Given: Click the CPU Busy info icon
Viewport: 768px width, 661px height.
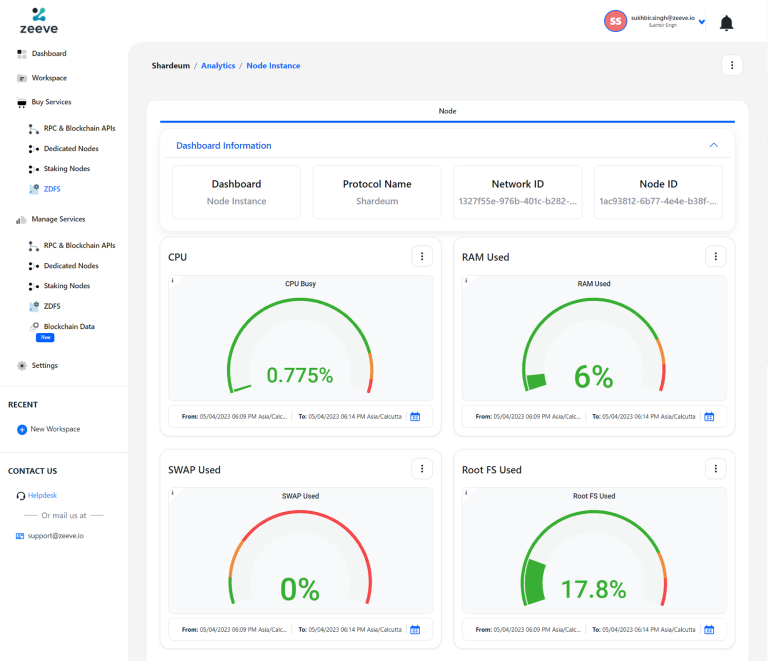Looking at the screenshot, I should pos(173,281).
